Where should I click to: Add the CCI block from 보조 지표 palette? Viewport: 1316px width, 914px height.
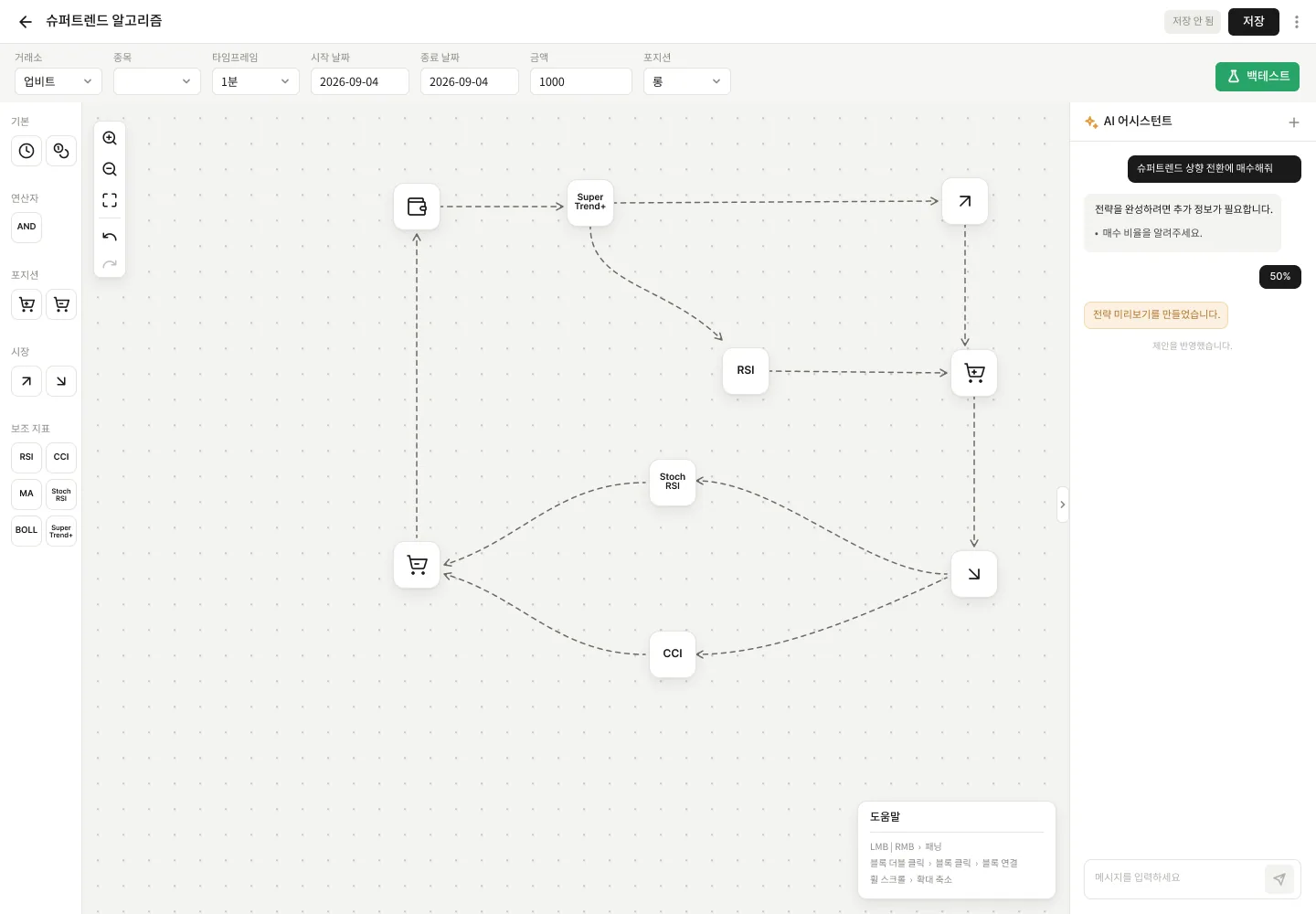pyautogui.click(x=61, y=458)
